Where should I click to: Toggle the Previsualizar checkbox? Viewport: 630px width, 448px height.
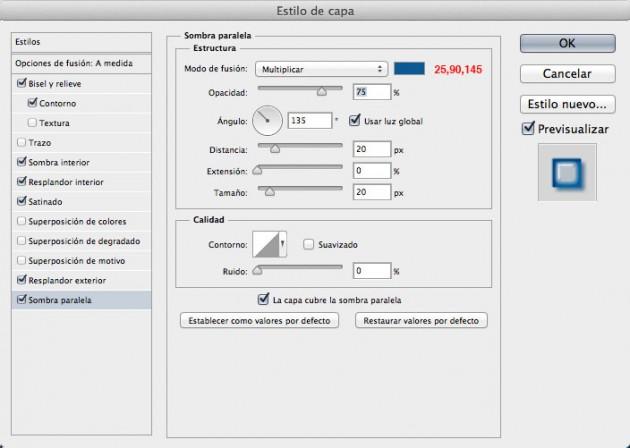528,128
